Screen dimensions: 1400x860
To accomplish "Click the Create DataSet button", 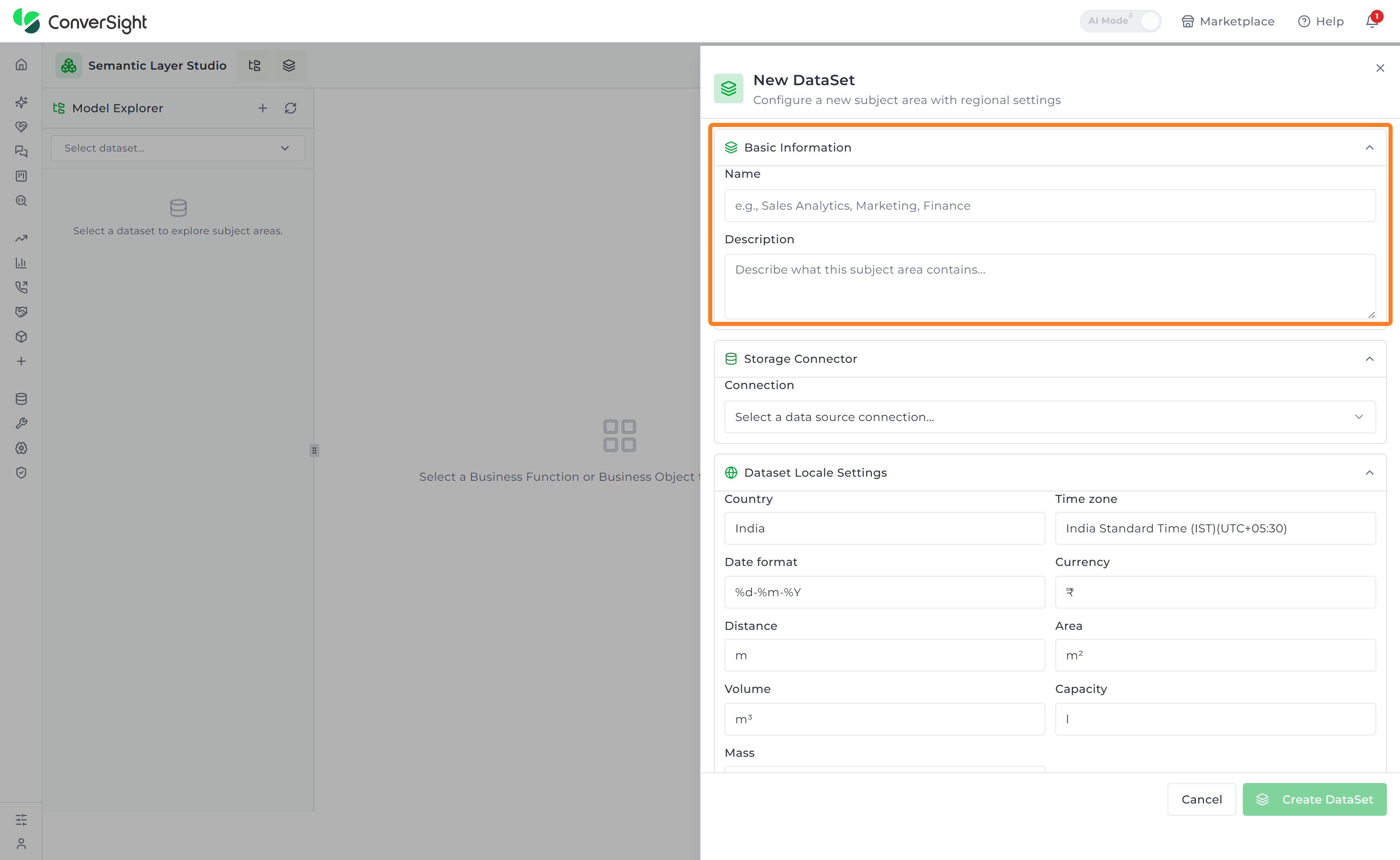I will tap(1314, 799).
